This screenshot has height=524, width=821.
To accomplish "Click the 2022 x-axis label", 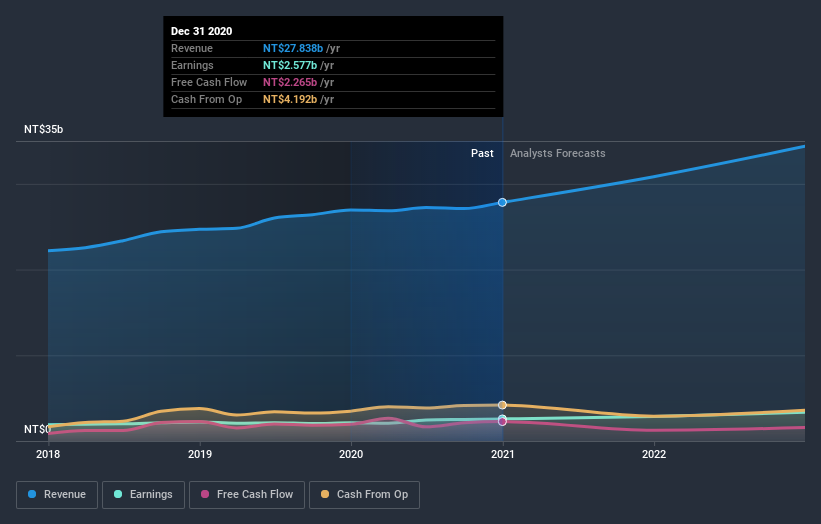I will click(654, 454).
